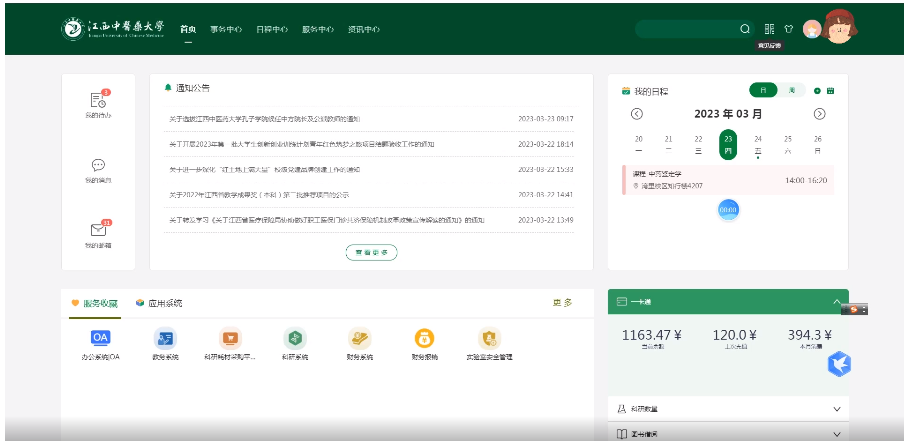Expand the 科研数量 section
Viewport: 904px width, 441px height.
[728, 409]
